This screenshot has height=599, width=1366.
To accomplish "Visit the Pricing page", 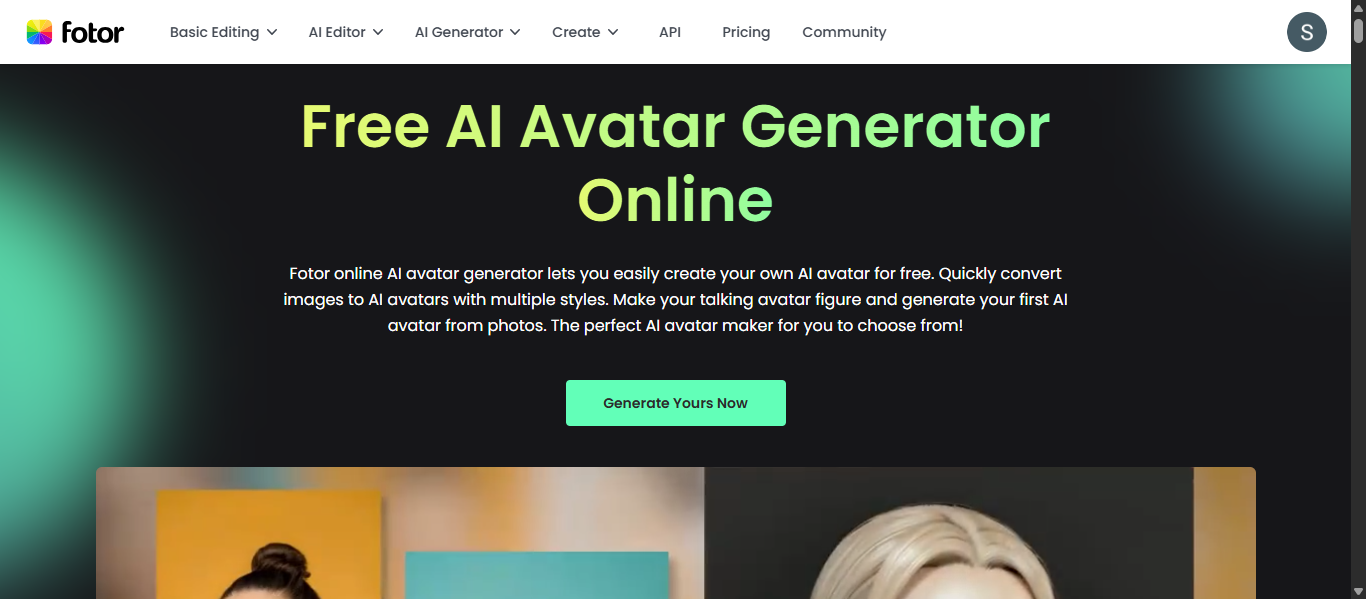I will [746, 32].
